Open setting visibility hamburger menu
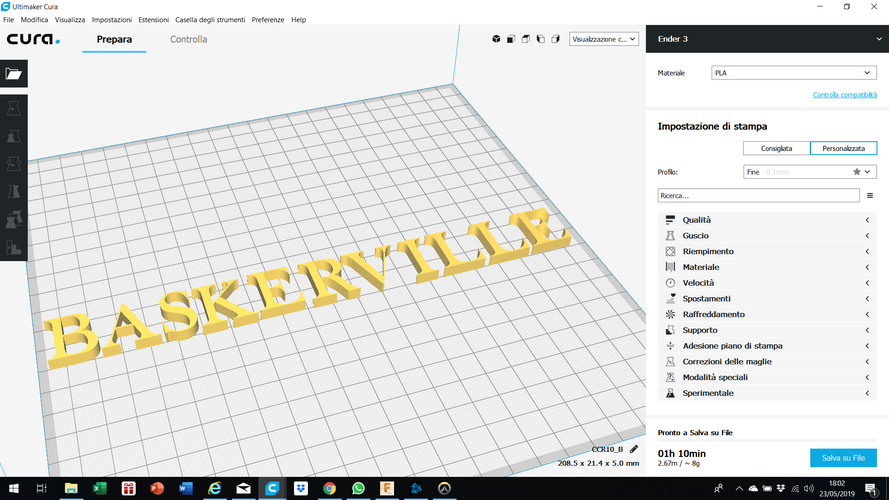The height and width of the screenshot is (500, 889). (870, 196)
